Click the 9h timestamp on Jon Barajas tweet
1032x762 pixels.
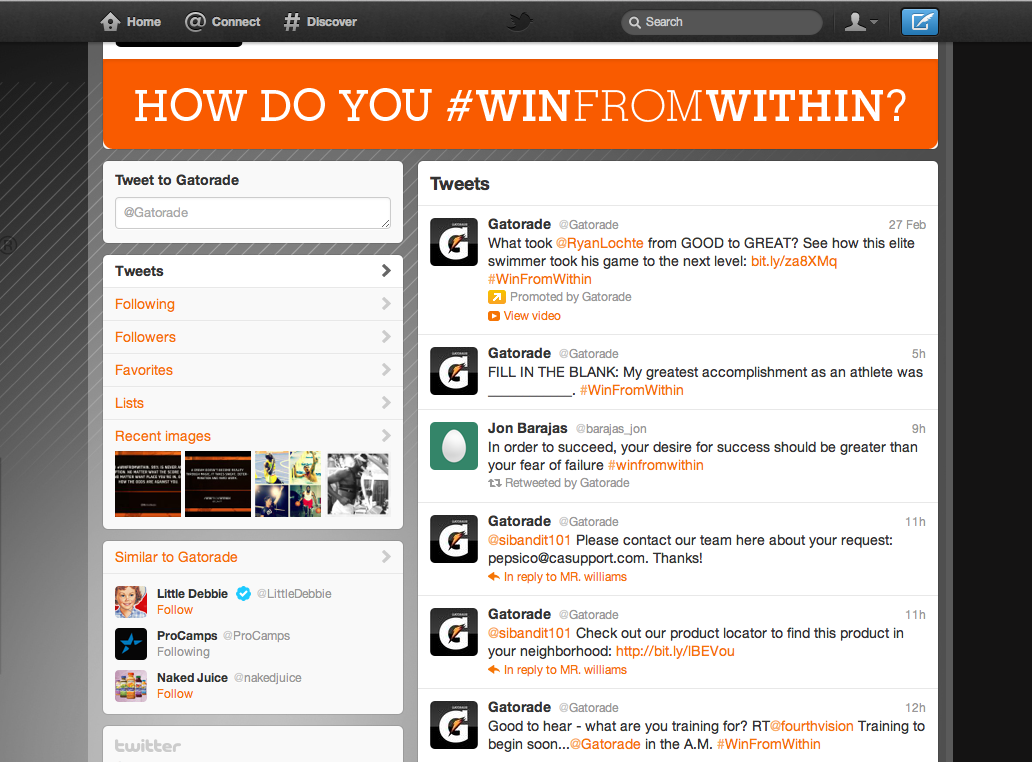pyautogui.click(x=919, y=429)
